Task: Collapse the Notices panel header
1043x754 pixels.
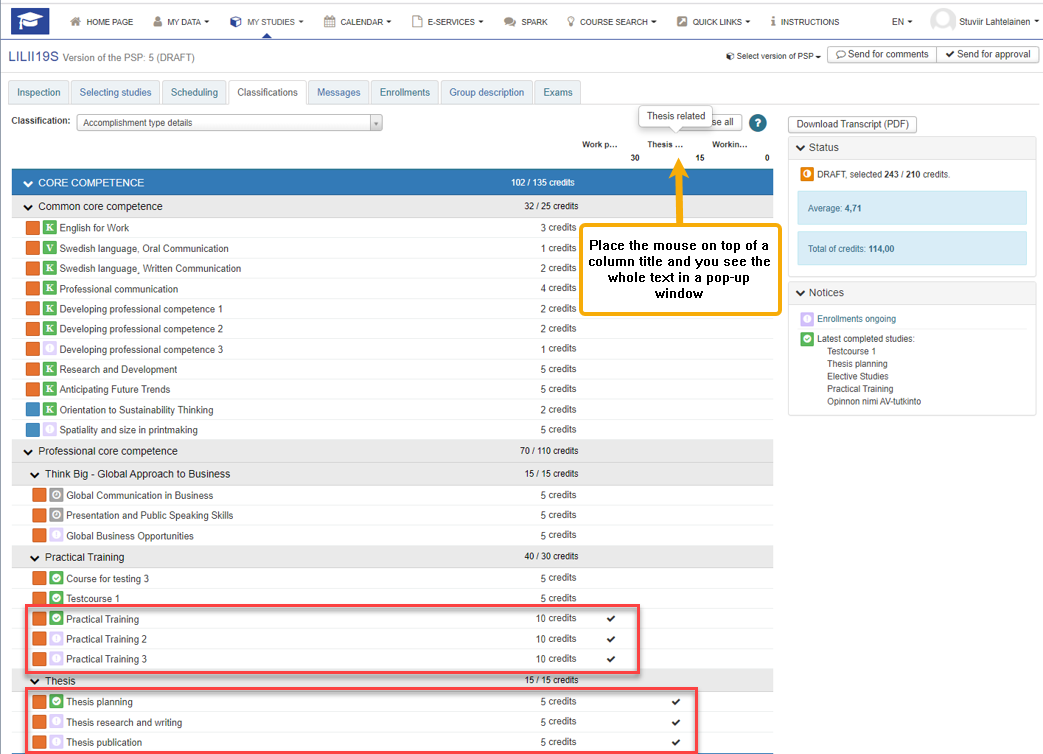Action: 801,293
